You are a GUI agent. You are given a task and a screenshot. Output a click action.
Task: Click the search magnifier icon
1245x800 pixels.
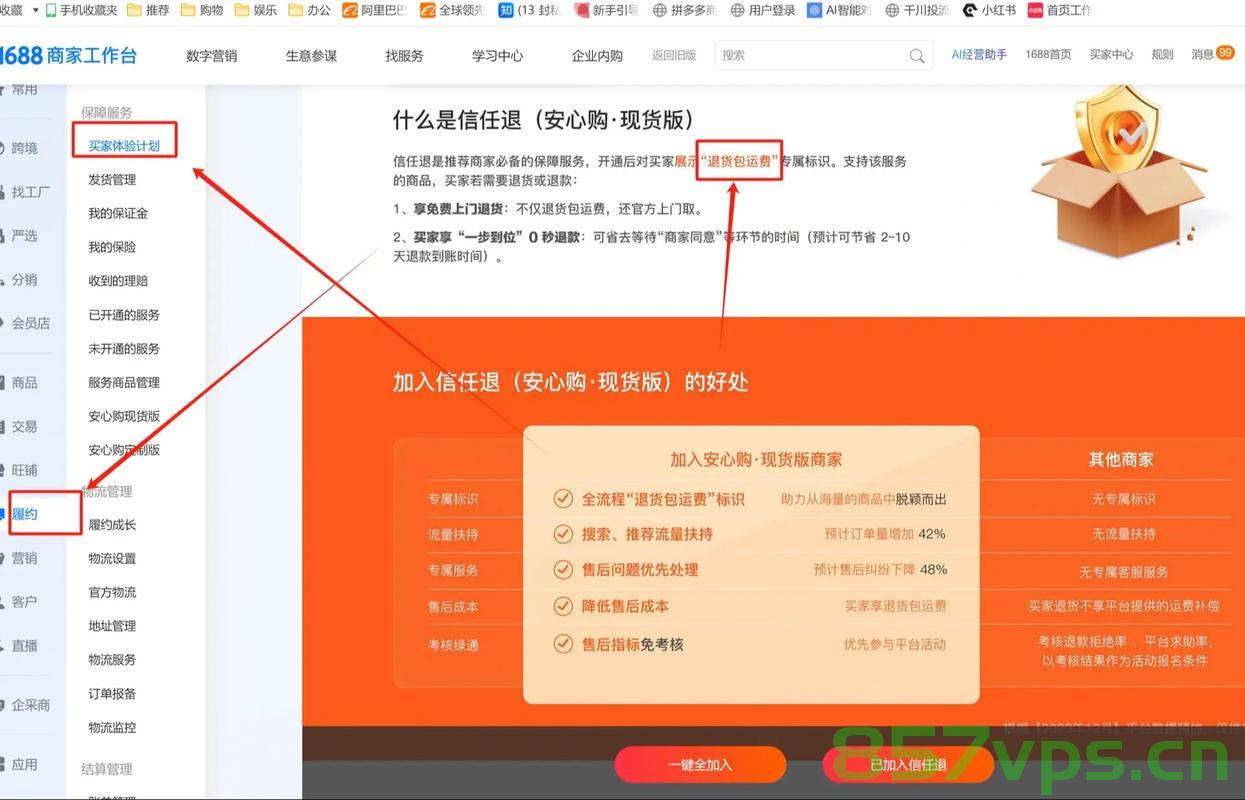(917, 56)
